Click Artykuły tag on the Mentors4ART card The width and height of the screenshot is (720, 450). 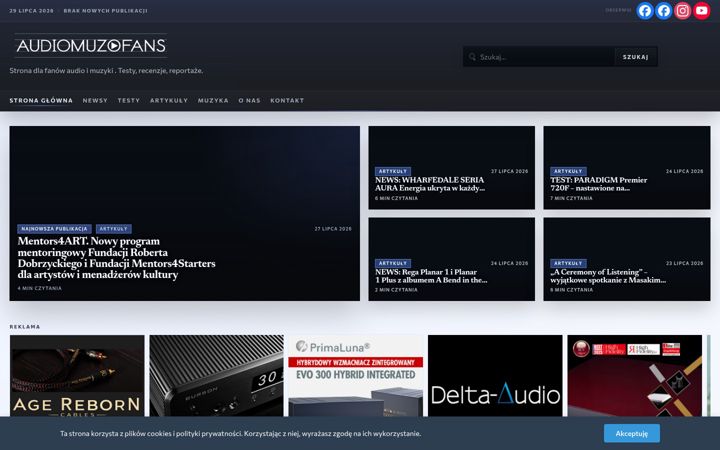click(x=113, y=229)
